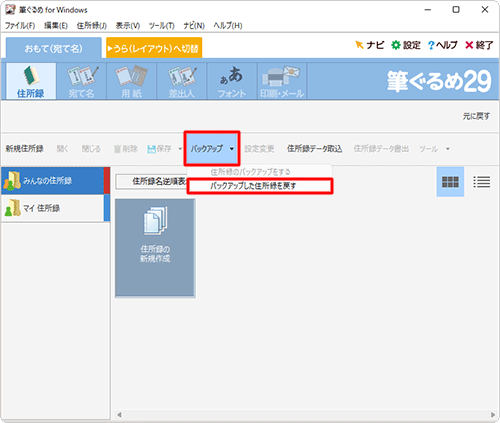
Task: Open the 住所録 address book toolbar icon
Action: pos(31,81)
